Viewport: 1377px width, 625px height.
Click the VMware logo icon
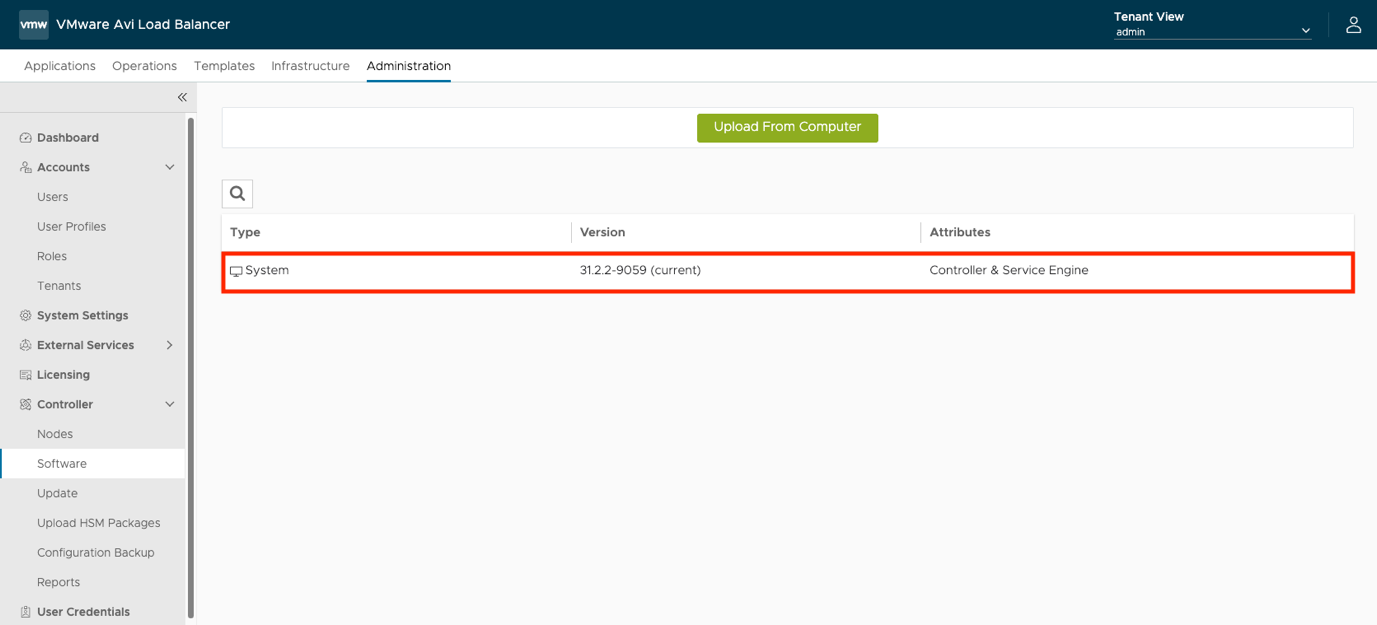click(x=34, y=24)
